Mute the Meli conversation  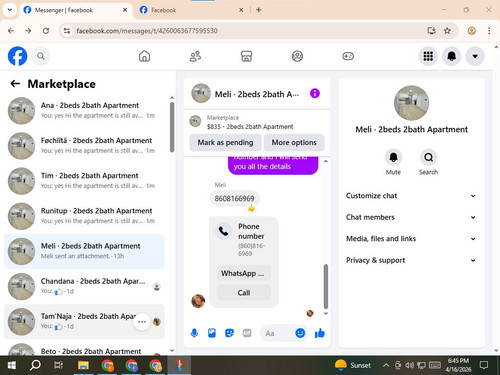(x=393, y=157)
